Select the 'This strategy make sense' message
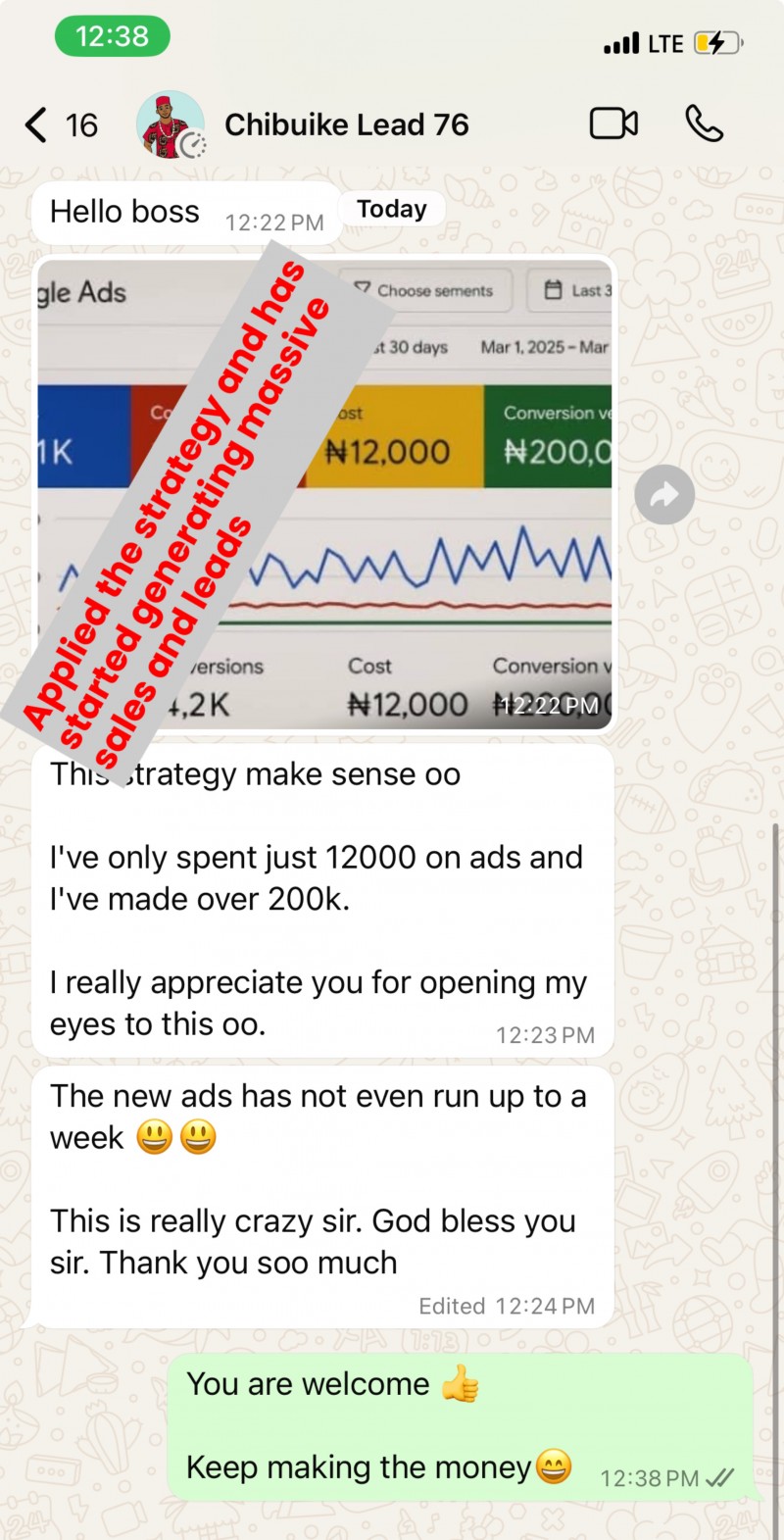784x1540 pixels. (x=322, y=900)
